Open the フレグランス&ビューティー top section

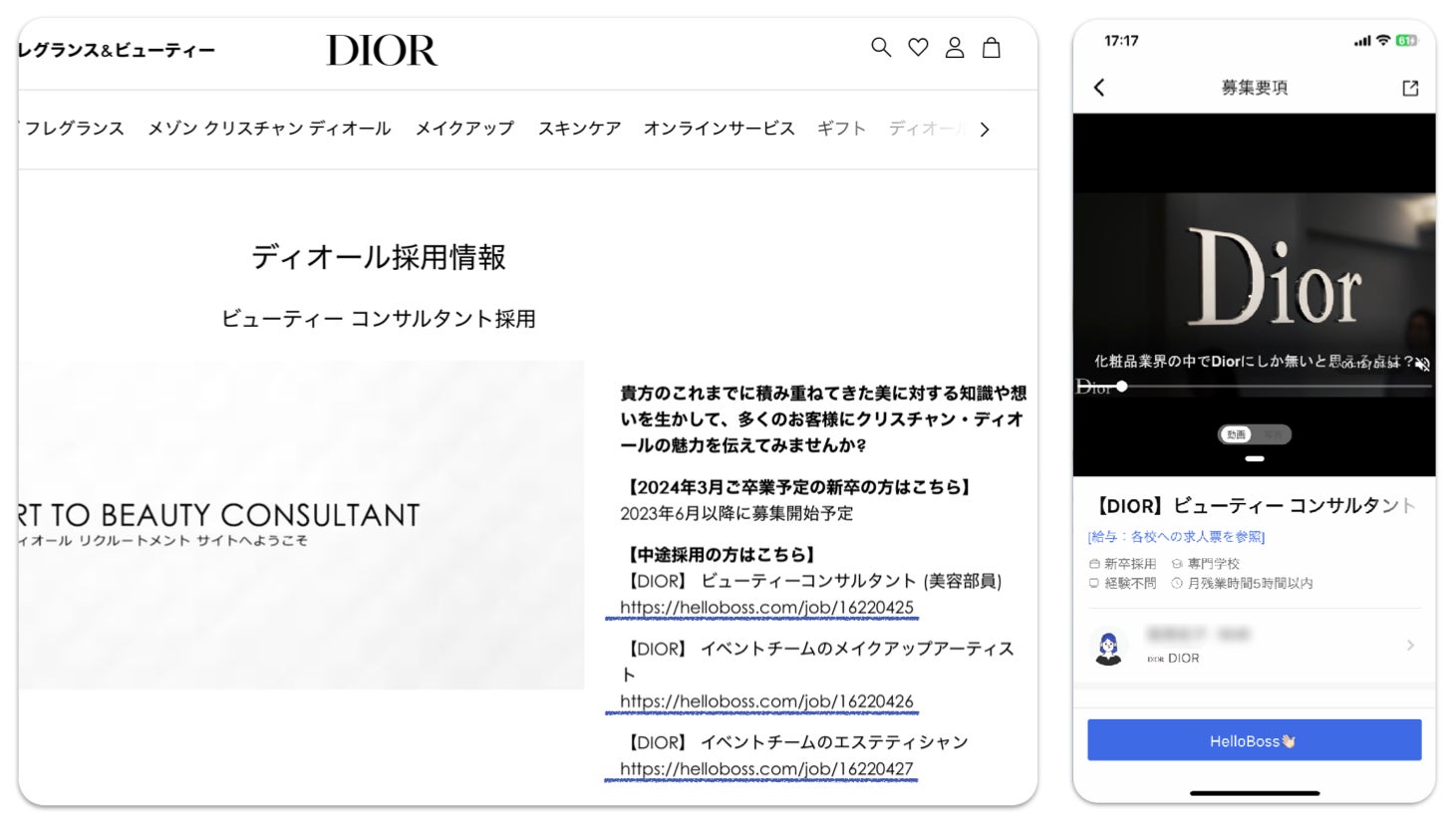117,50
